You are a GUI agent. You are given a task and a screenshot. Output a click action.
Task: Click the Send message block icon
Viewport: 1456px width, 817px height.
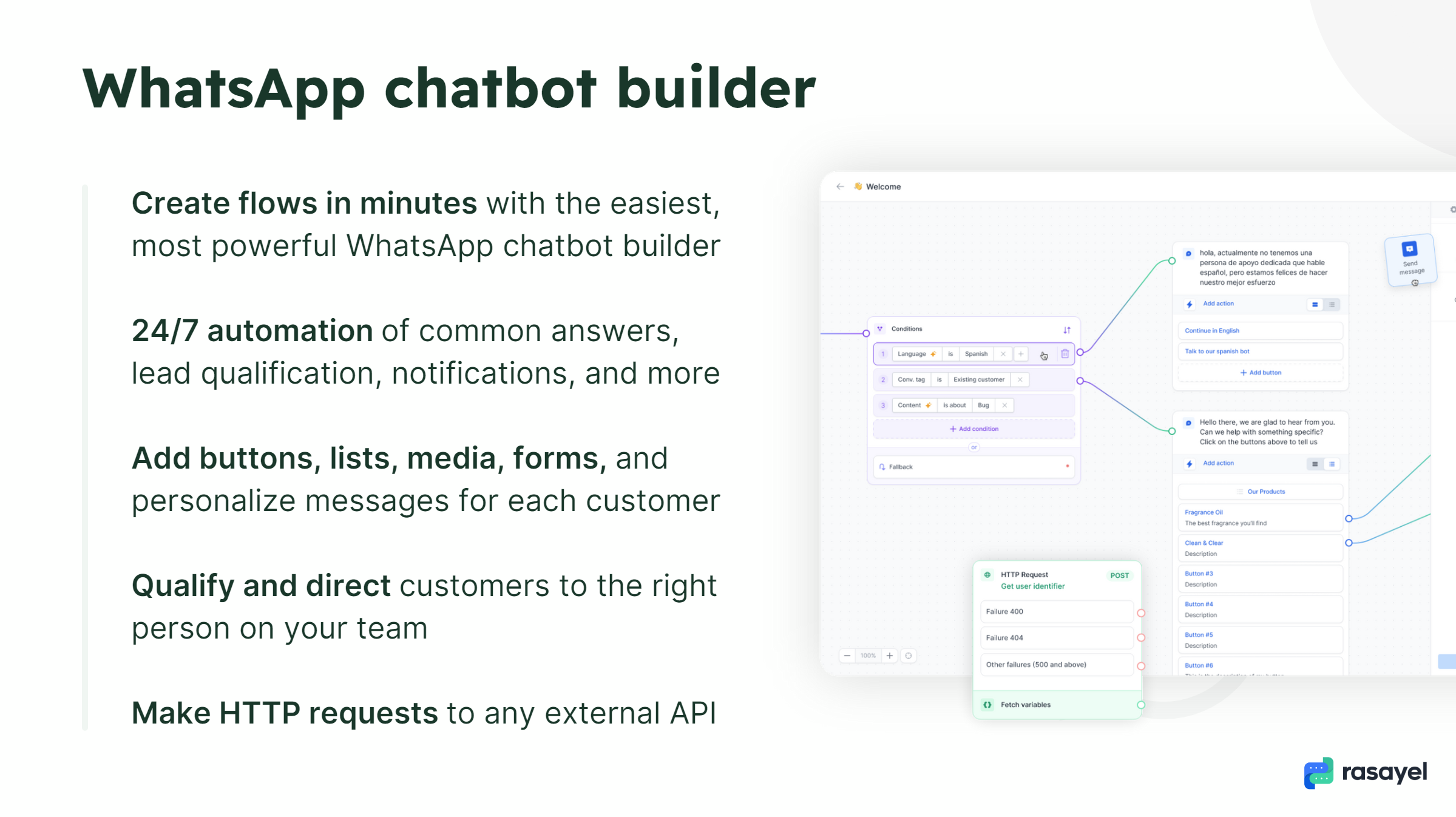1409,249
